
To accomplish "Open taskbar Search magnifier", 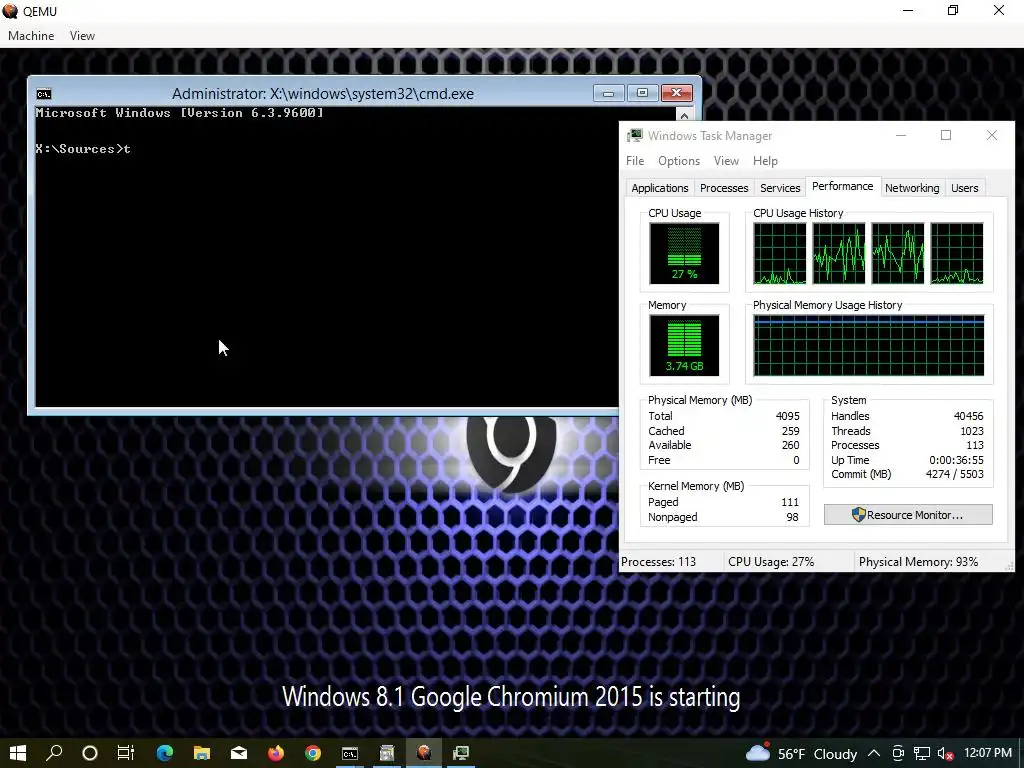I will (x=54, y=753).
